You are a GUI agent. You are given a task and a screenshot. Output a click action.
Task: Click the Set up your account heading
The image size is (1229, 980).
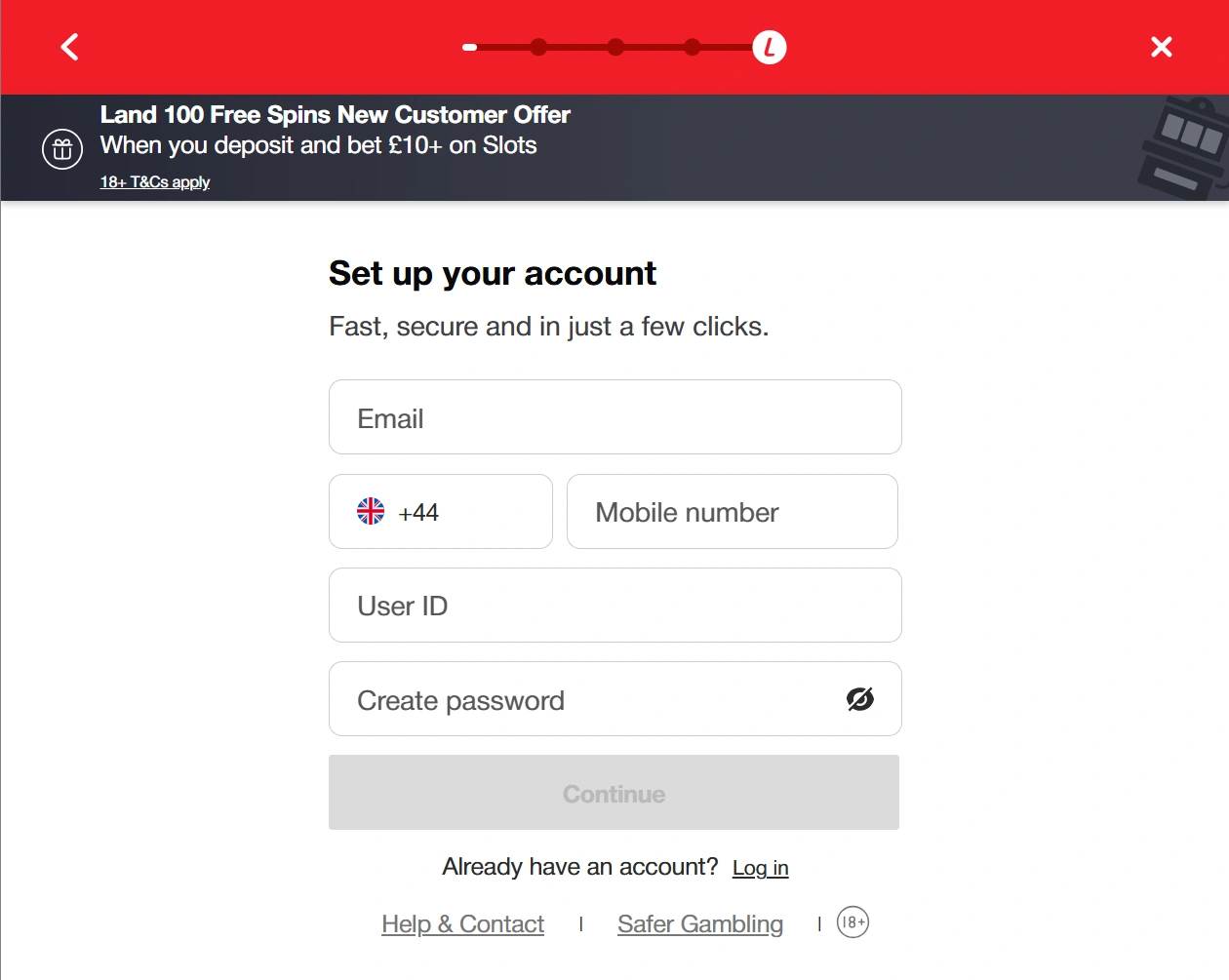492,273
